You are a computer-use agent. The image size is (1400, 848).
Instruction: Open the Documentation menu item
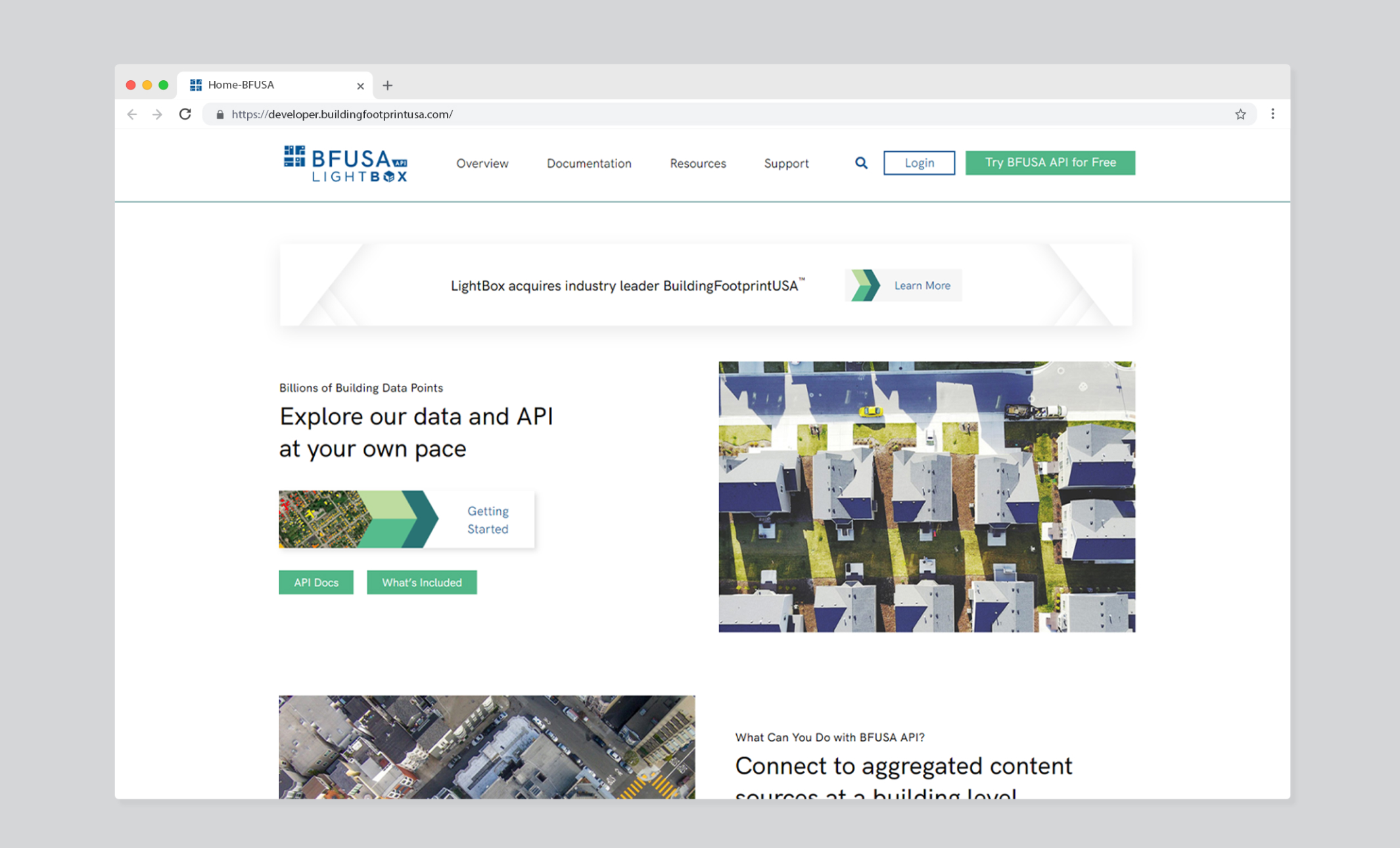588,163
